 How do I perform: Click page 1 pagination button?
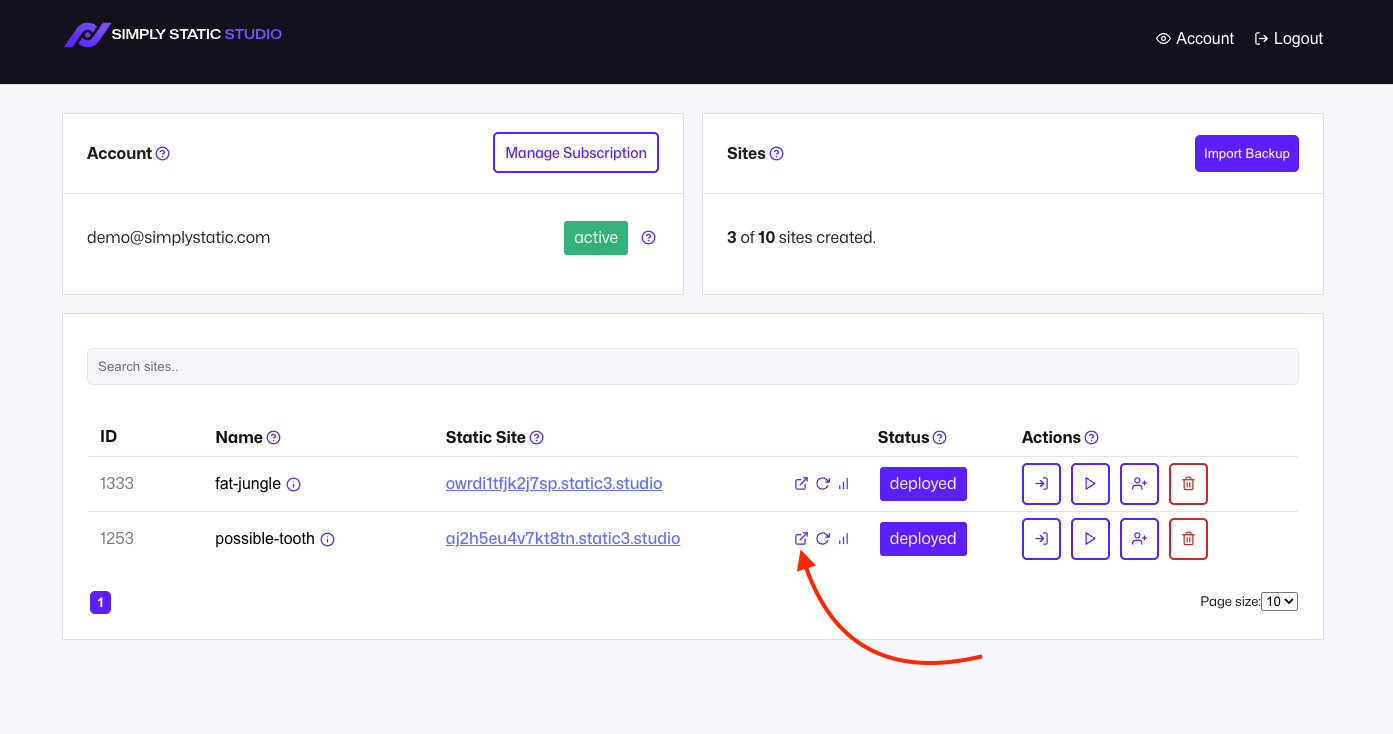tap(100, 602)
